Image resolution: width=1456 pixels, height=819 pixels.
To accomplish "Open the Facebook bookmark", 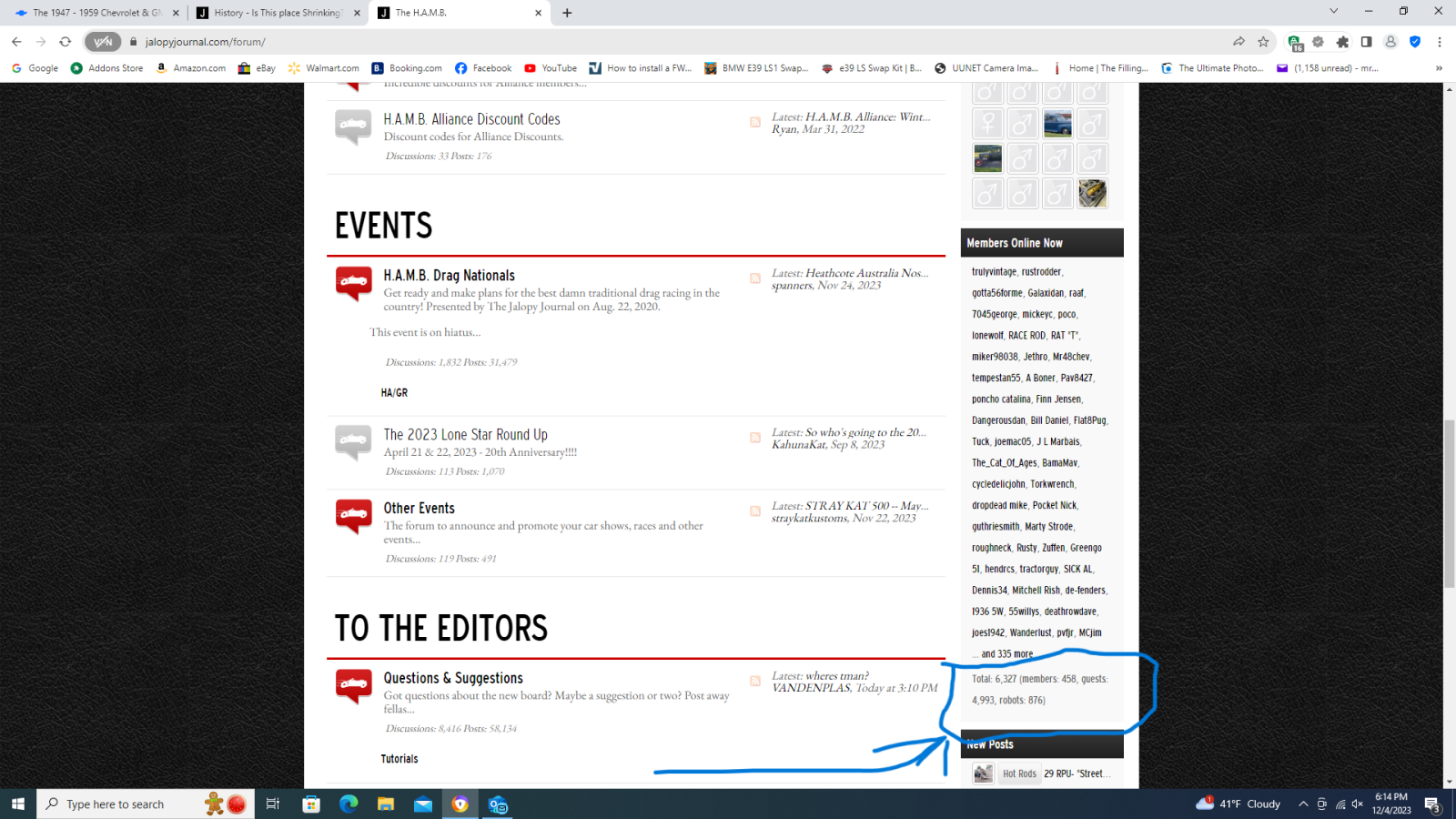I will click(483, 68).
